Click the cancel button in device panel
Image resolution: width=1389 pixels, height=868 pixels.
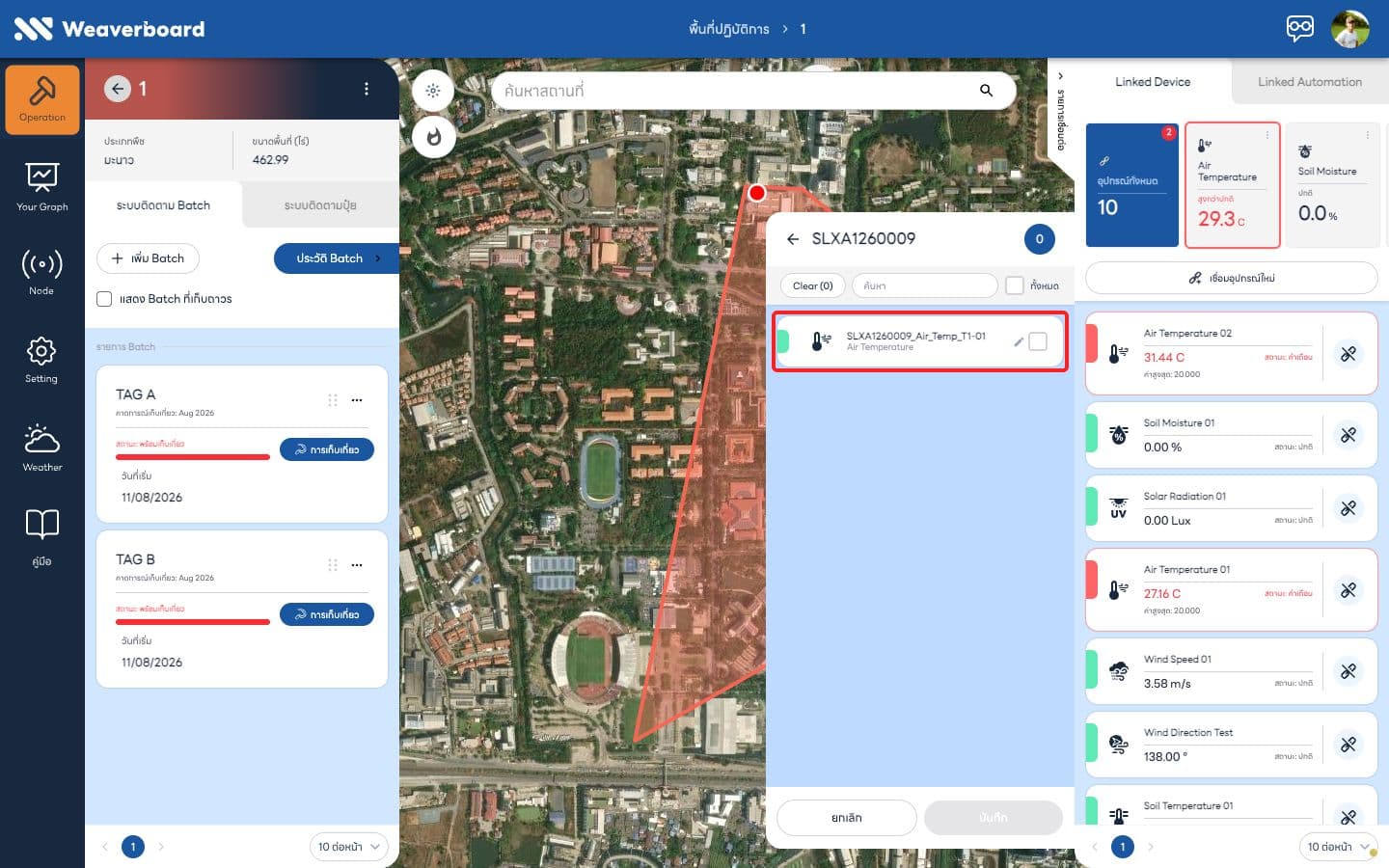[847, 818]
